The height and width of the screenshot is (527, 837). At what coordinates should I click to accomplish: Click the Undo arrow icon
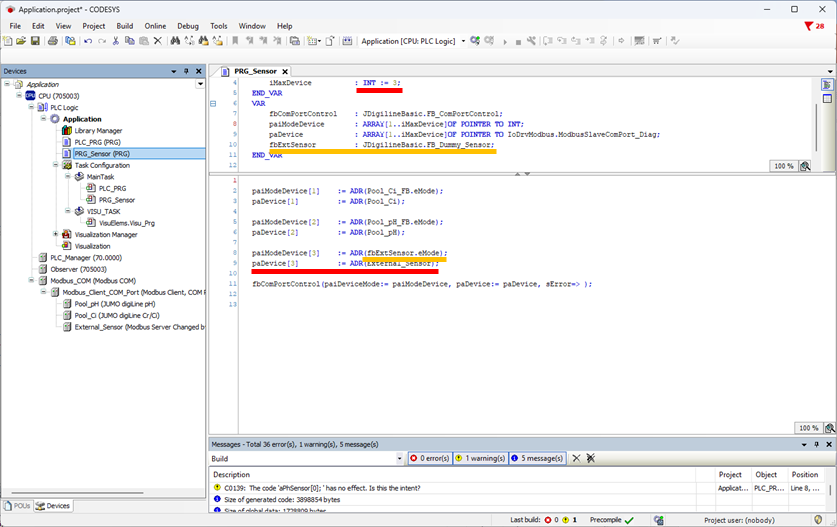coord(88,41)
